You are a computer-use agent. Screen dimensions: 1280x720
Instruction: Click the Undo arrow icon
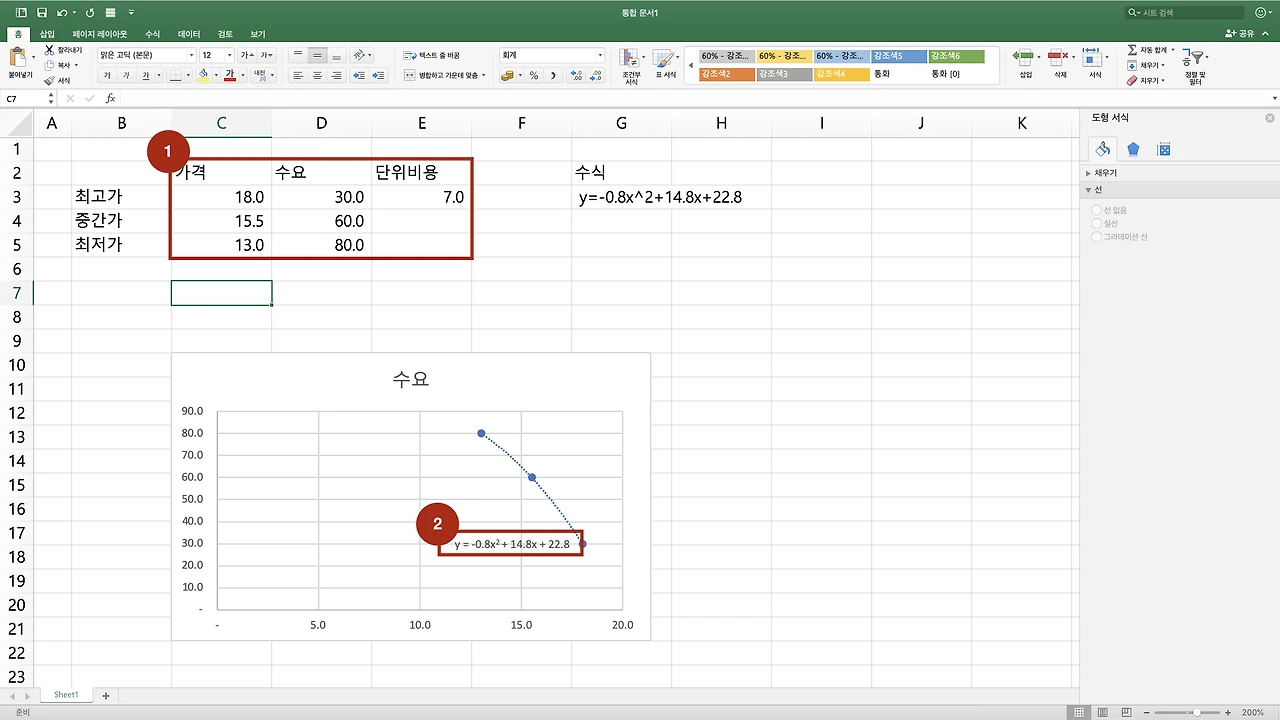click(62, 13)
